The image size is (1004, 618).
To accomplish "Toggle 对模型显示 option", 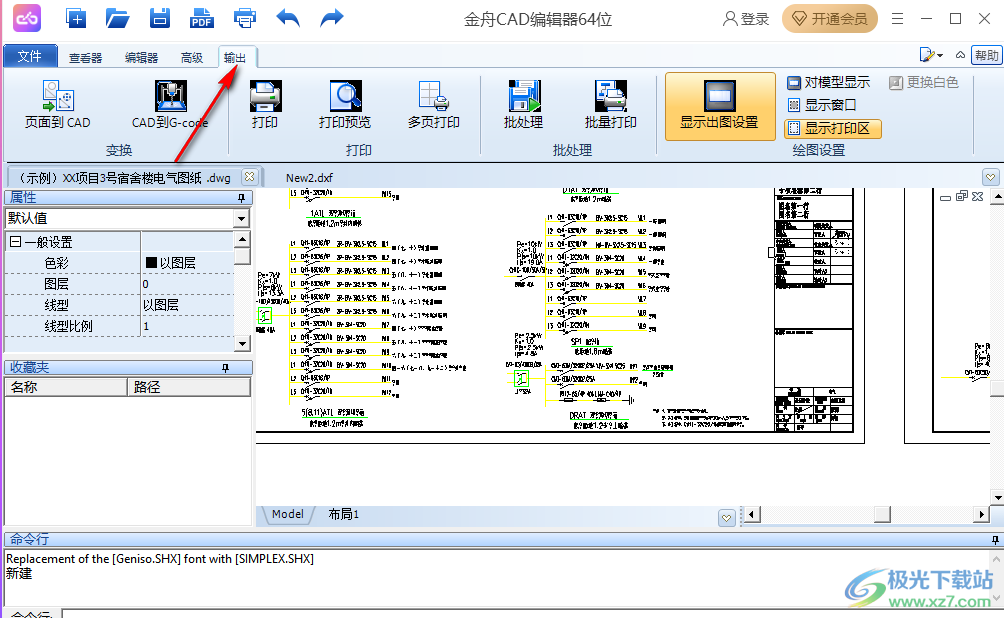I will pyautogui.click(x=829, y=82).
